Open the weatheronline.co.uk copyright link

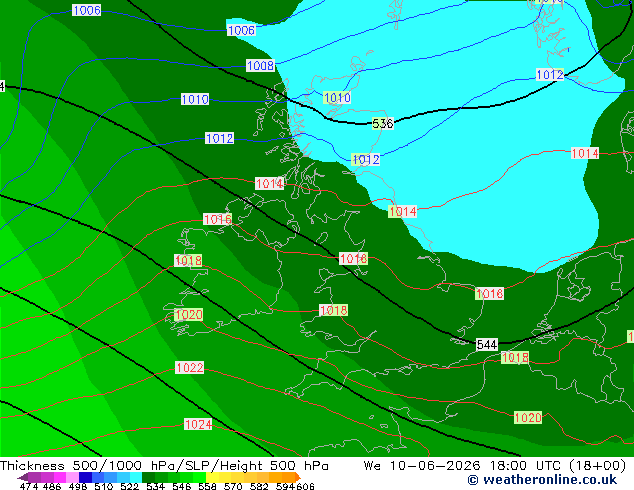[542, 480]
